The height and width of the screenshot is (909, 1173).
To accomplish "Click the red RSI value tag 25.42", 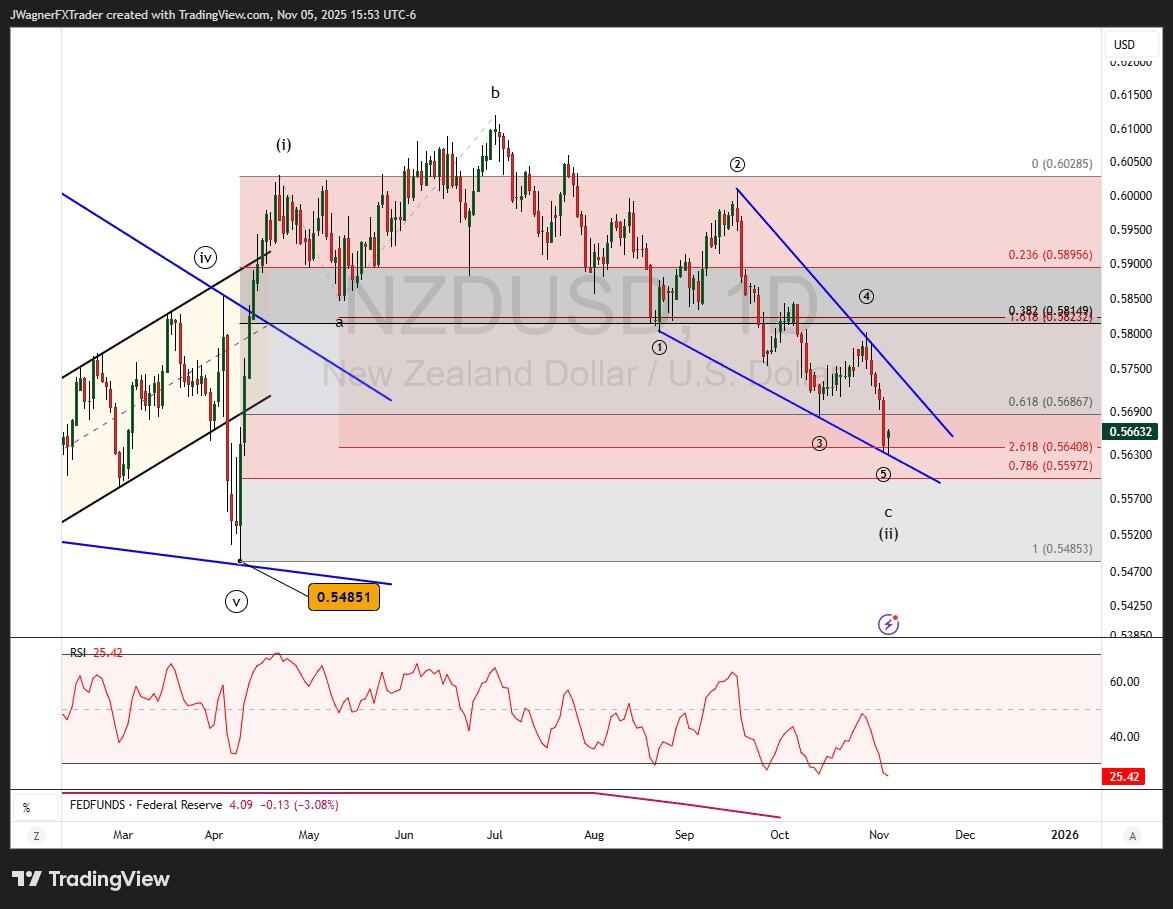I will 1122,777.
